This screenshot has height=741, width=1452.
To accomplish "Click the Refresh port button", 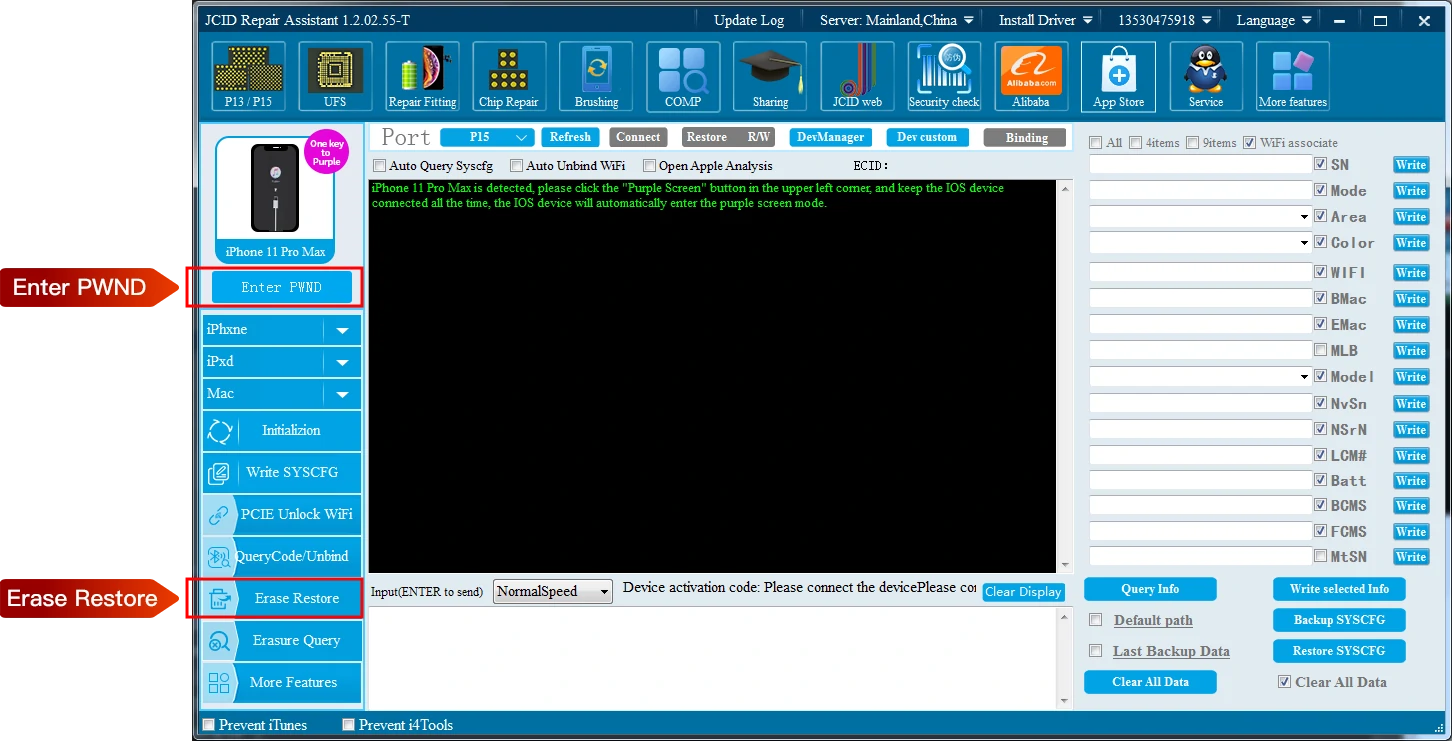I will click(570, 137).
